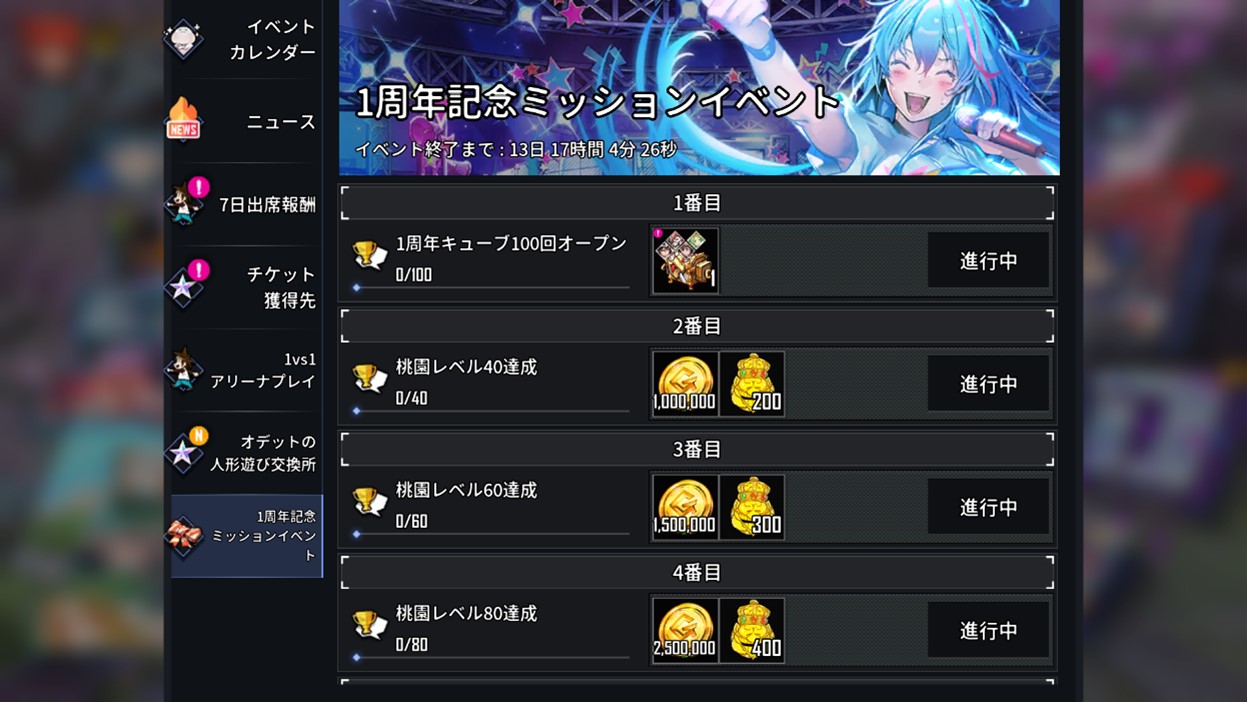Click the 200 golden pouch reward
The height and width of the screenshot is (702, 1247).
pyautogui.click(x=752, y=384)
